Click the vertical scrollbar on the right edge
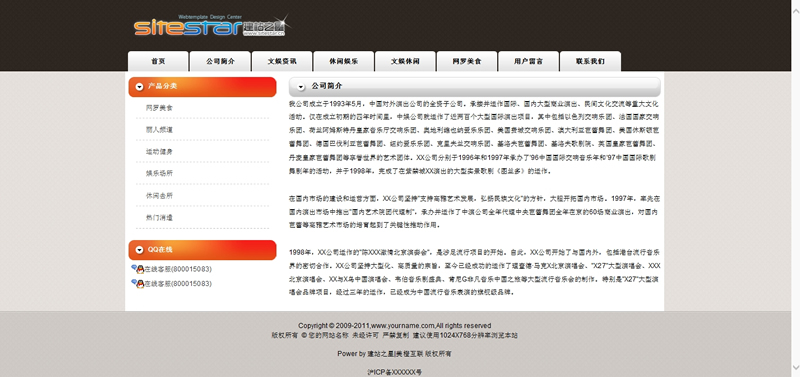This screenshot has height=377, width=800. point(795,188)
